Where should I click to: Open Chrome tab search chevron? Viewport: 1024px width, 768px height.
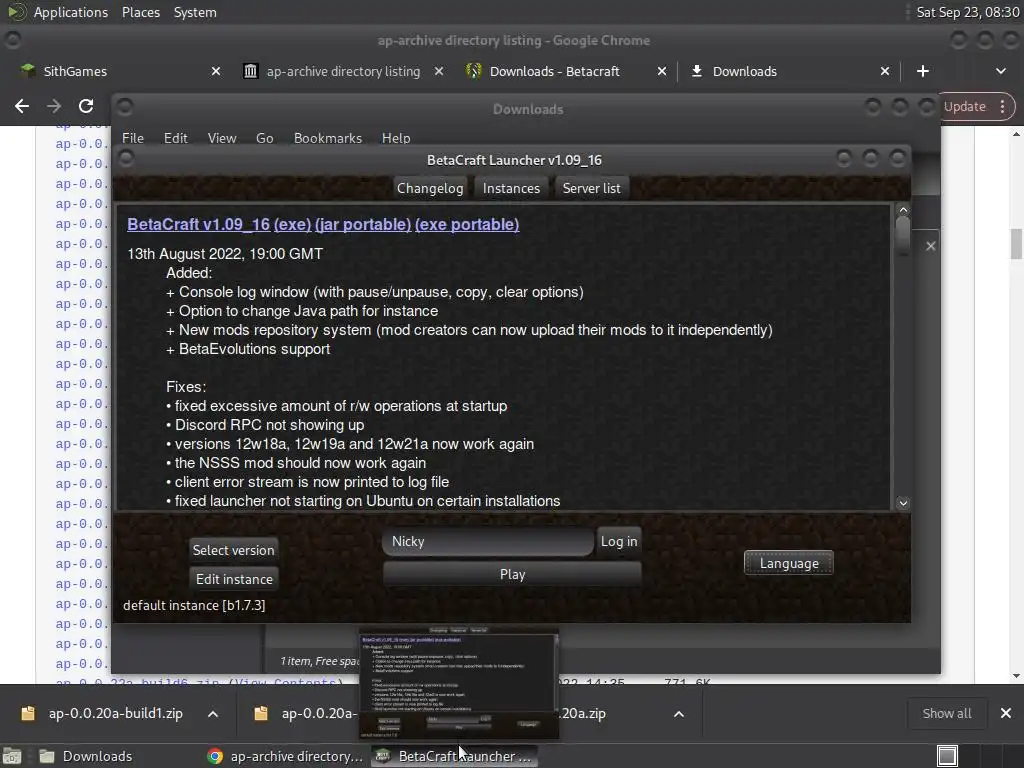click(1000, 71)
